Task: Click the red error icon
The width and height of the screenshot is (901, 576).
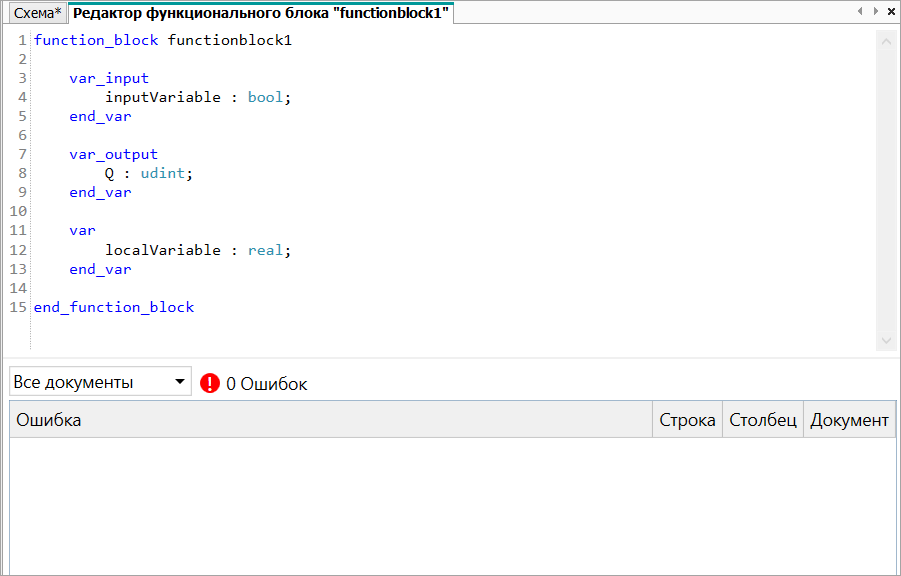Action: (209, 383)
